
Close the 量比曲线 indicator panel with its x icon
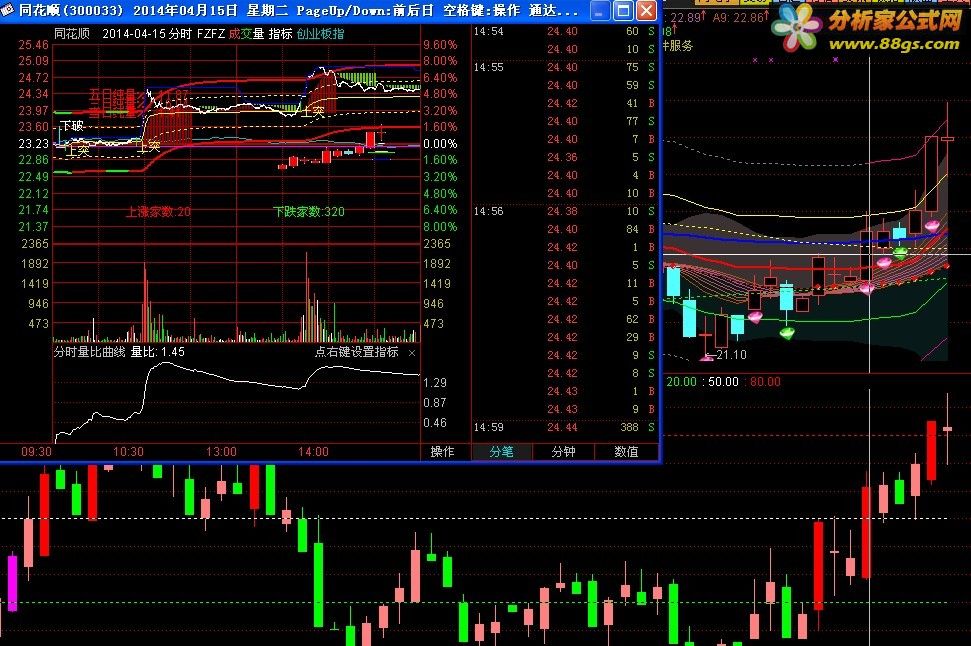click(x=412, y=353)
